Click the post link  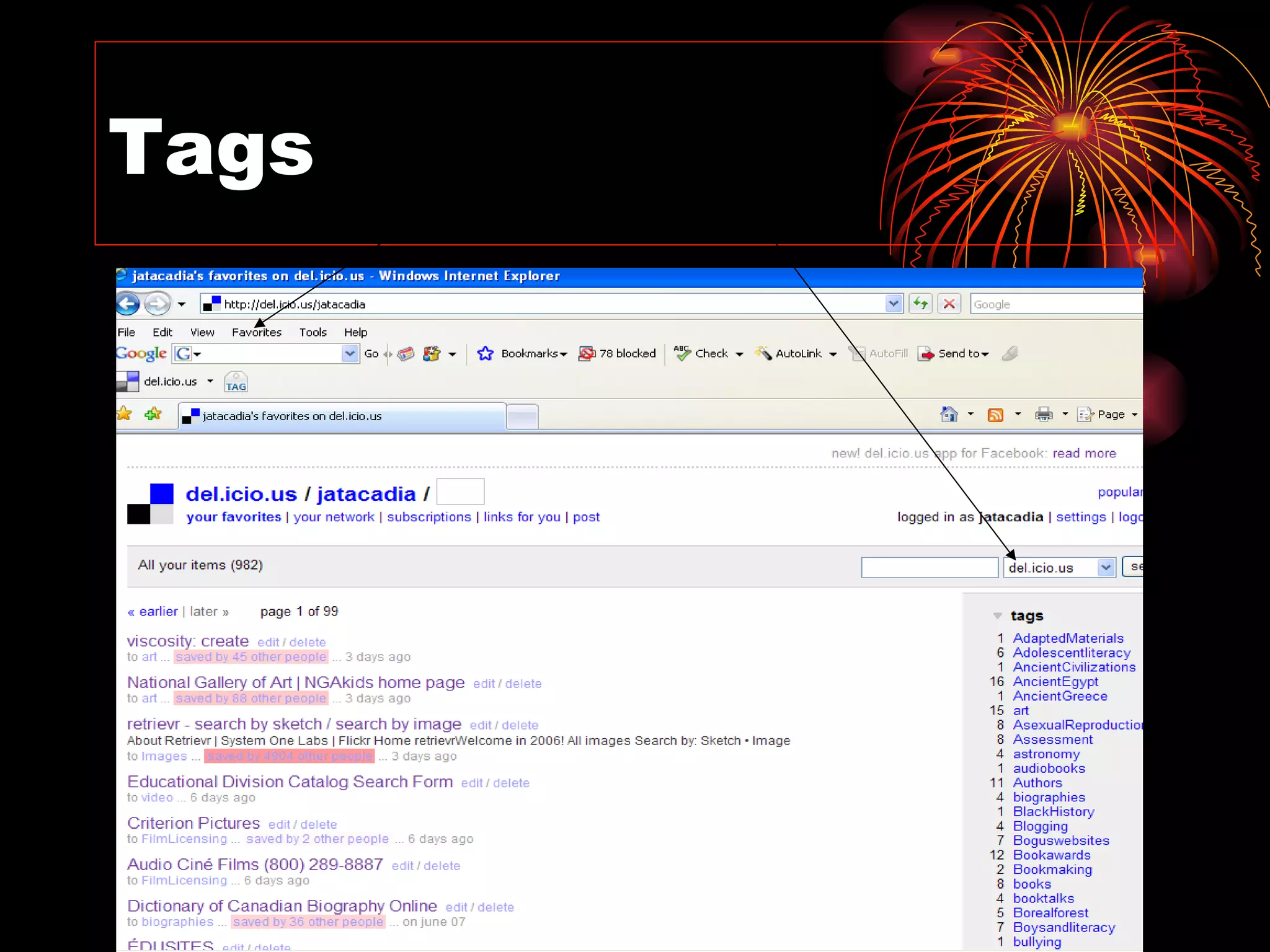[x=586, y=518]
